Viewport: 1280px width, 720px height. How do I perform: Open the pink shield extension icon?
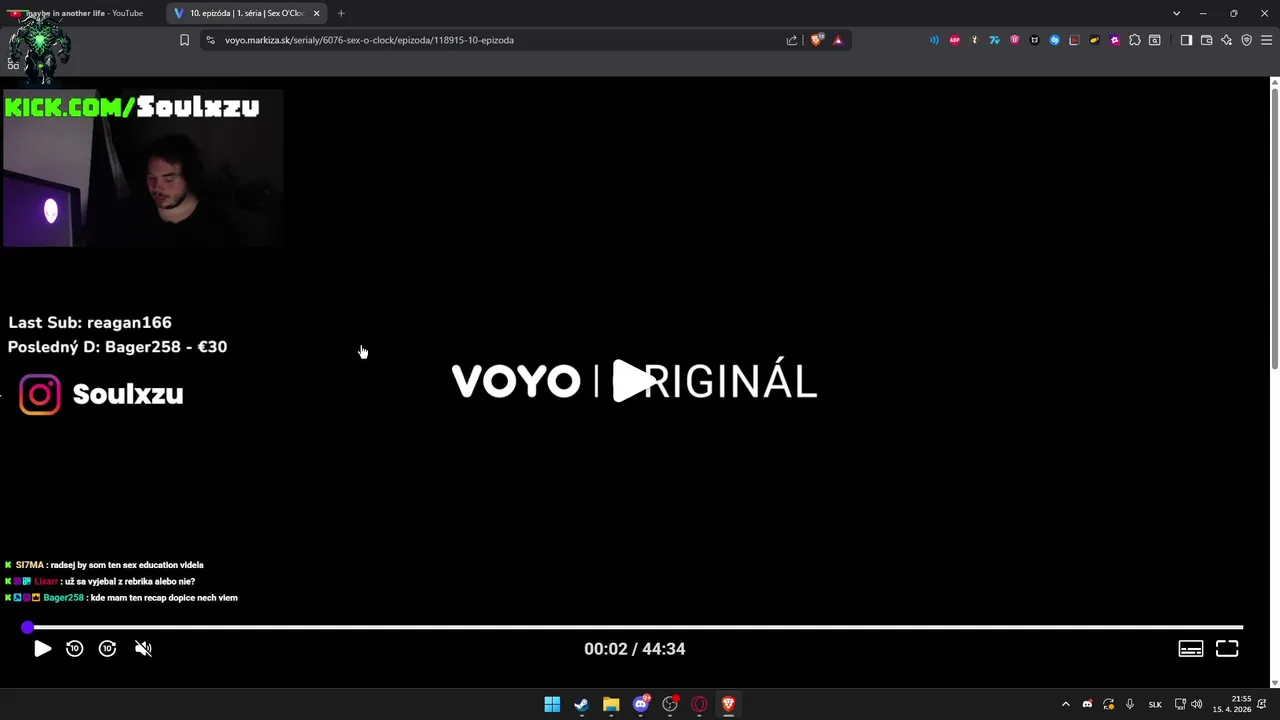(1014, 40)
